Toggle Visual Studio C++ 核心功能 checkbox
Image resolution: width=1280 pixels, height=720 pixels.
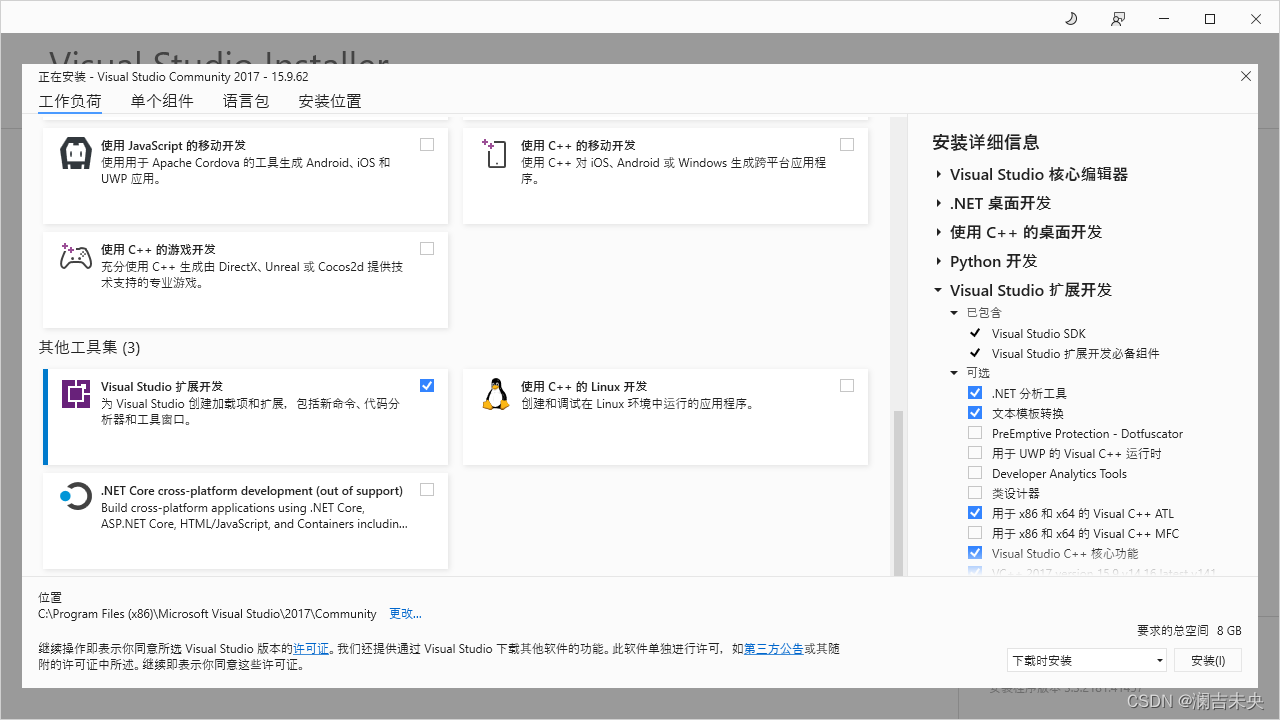pyautogui.click(x=975, y=553)
